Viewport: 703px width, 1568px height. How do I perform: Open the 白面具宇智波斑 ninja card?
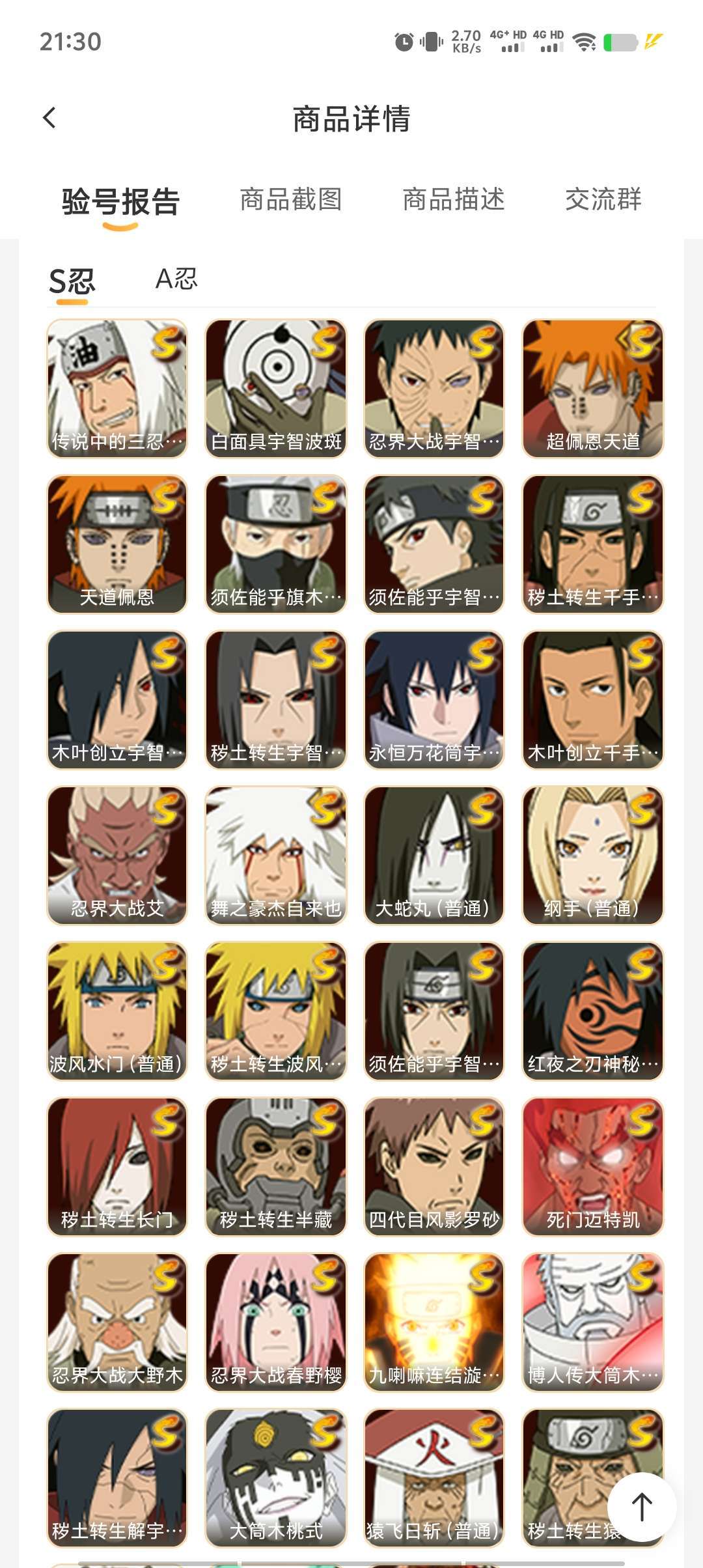click(276, 389)
